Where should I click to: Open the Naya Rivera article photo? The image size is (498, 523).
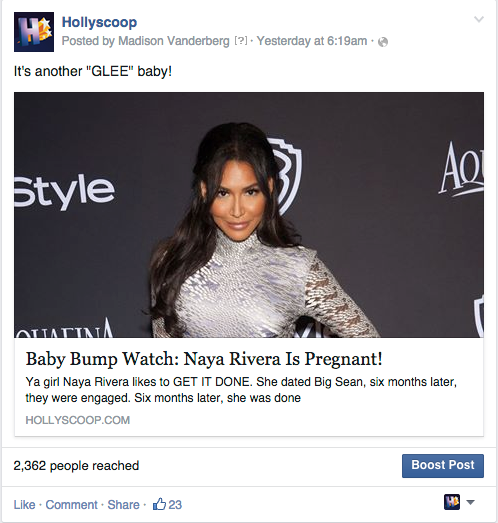(249, 215)
